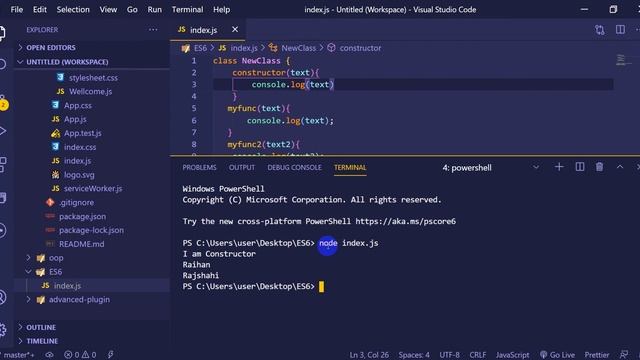Open the Run menu
Screen dimensions: 640x360
point(154,9)
